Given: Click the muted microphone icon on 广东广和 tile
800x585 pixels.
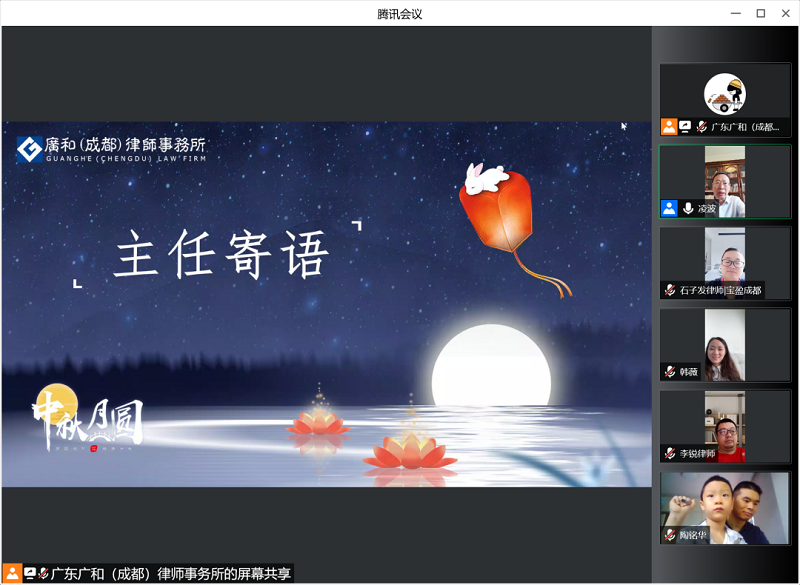Looking at the screenshot, I should tap(702, 126).
